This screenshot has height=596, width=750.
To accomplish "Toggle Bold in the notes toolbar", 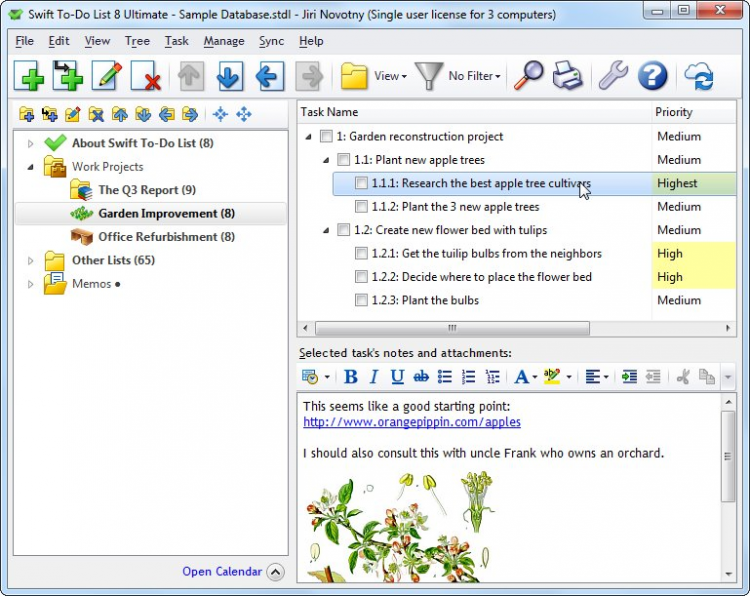I will click(351, 377).
